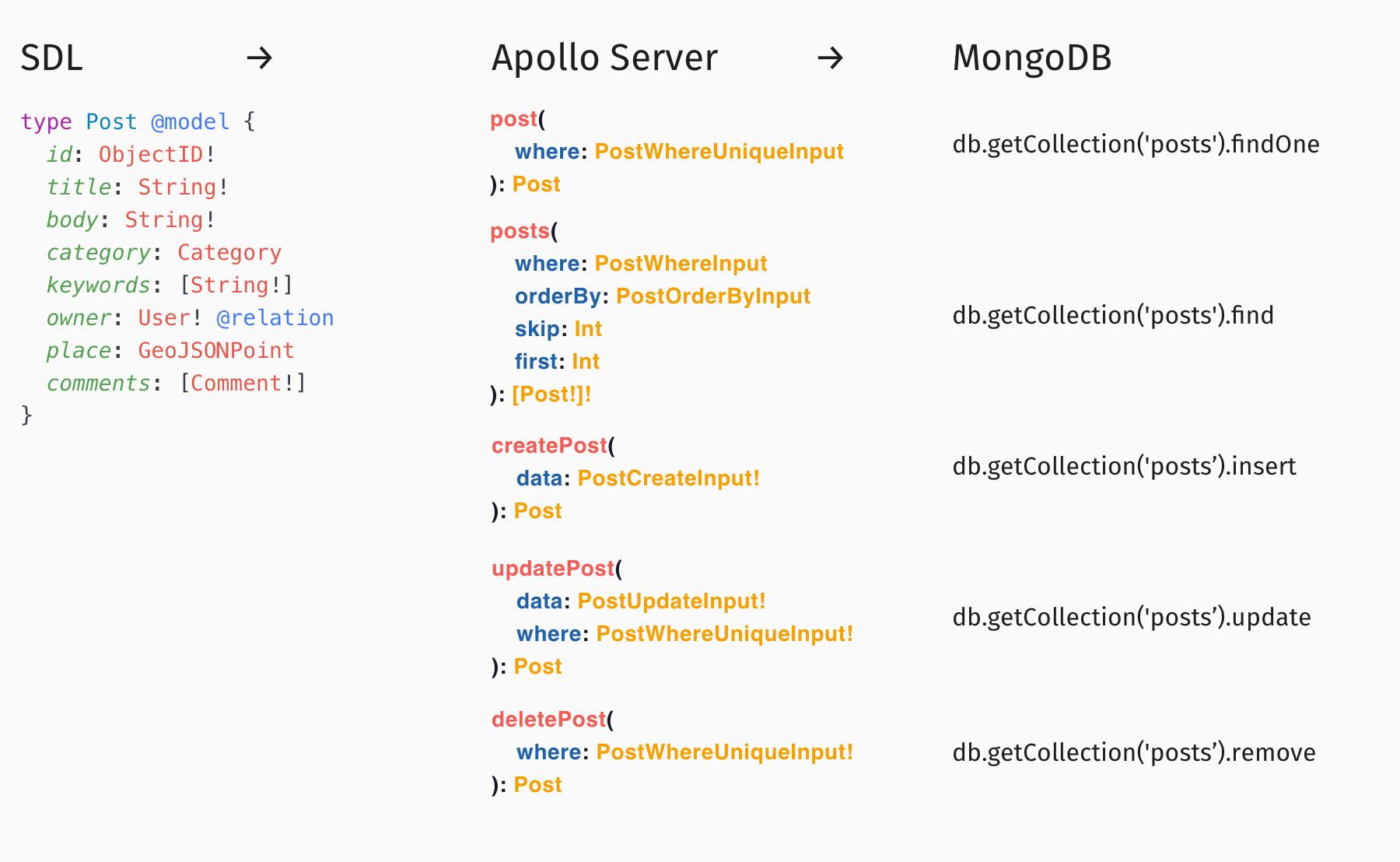Screen dimensions: 1400x862
Task: Click the 'id: ObjectID!' field line
Action: pos(131,154)
